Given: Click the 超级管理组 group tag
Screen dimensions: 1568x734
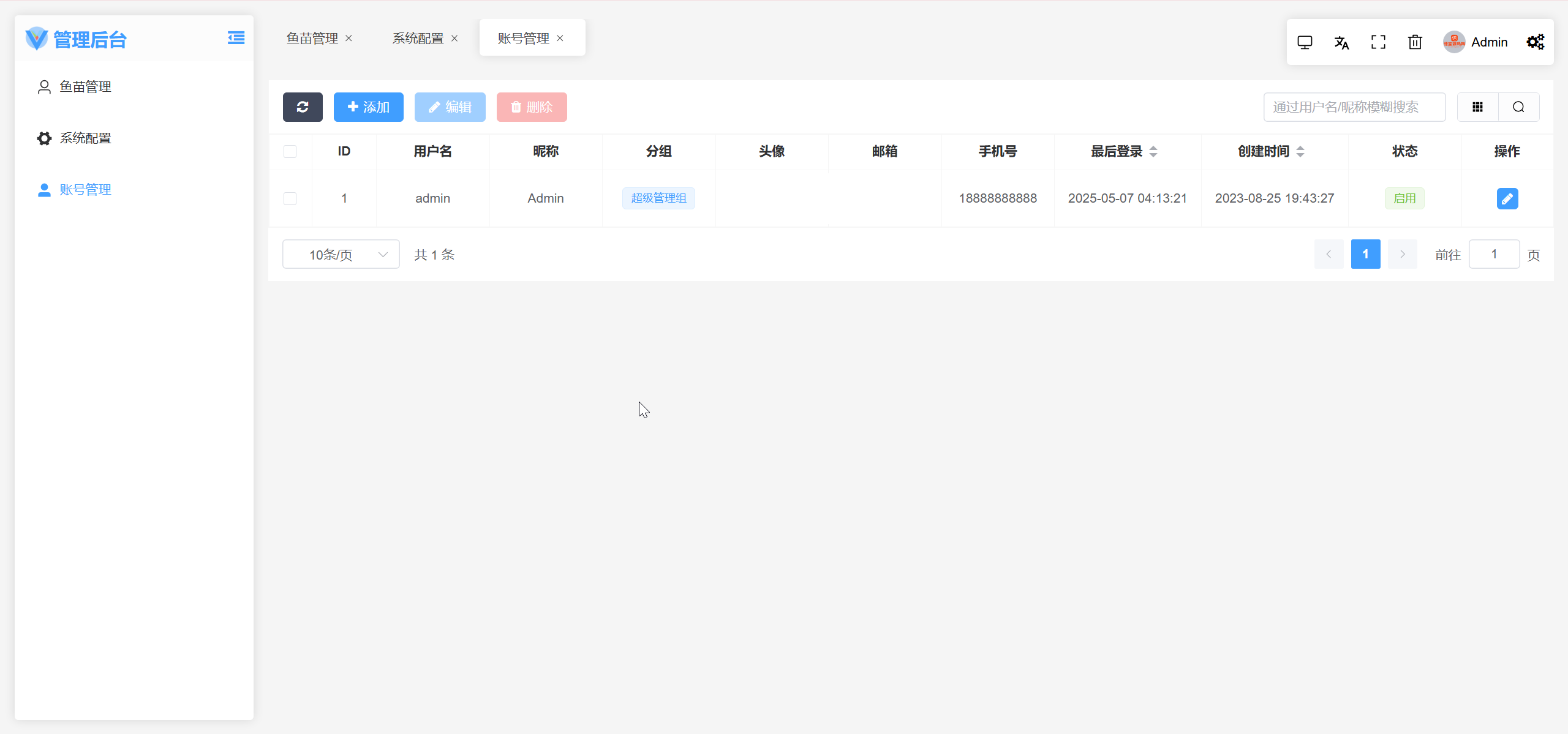Looking at the screenshot, I should click(658, 198).
